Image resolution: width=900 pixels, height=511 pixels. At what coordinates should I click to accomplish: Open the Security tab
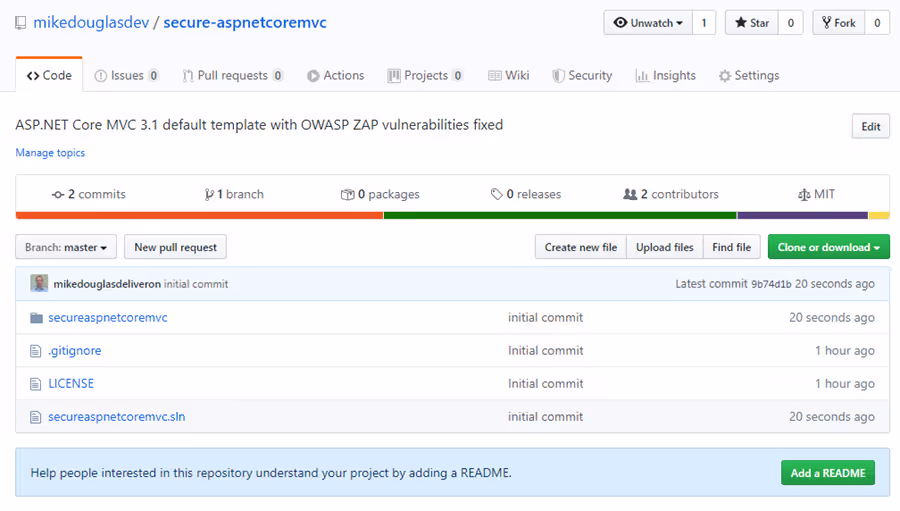coord(582,75)
